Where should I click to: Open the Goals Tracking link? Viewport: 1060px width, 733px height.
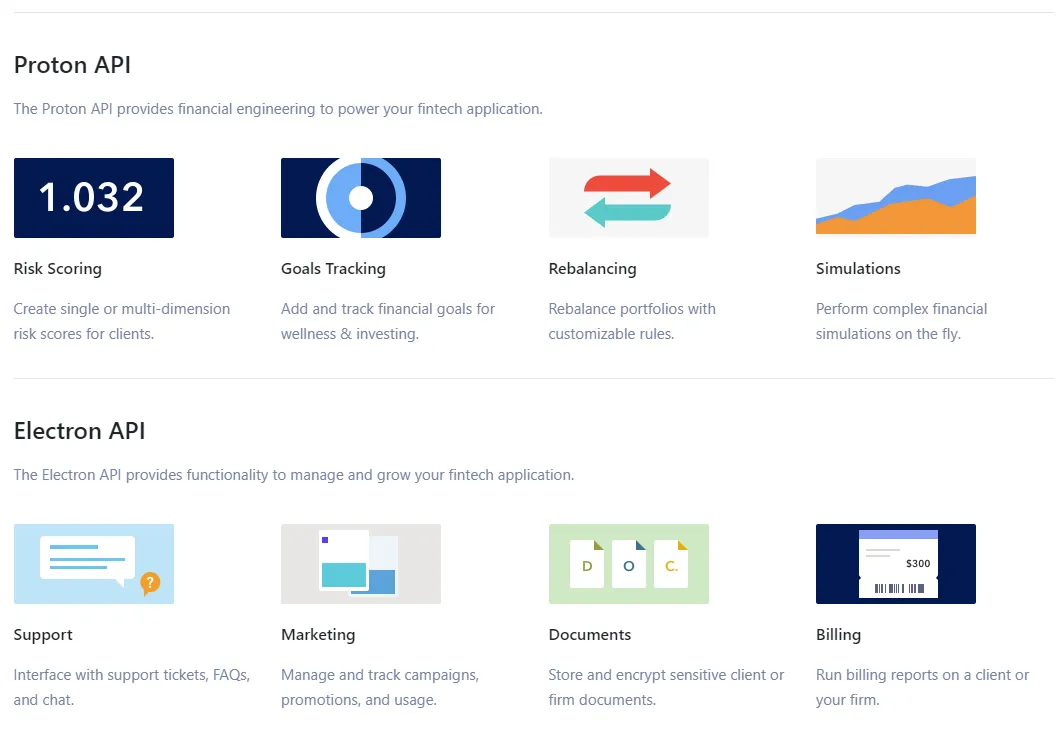coord(333,269)
